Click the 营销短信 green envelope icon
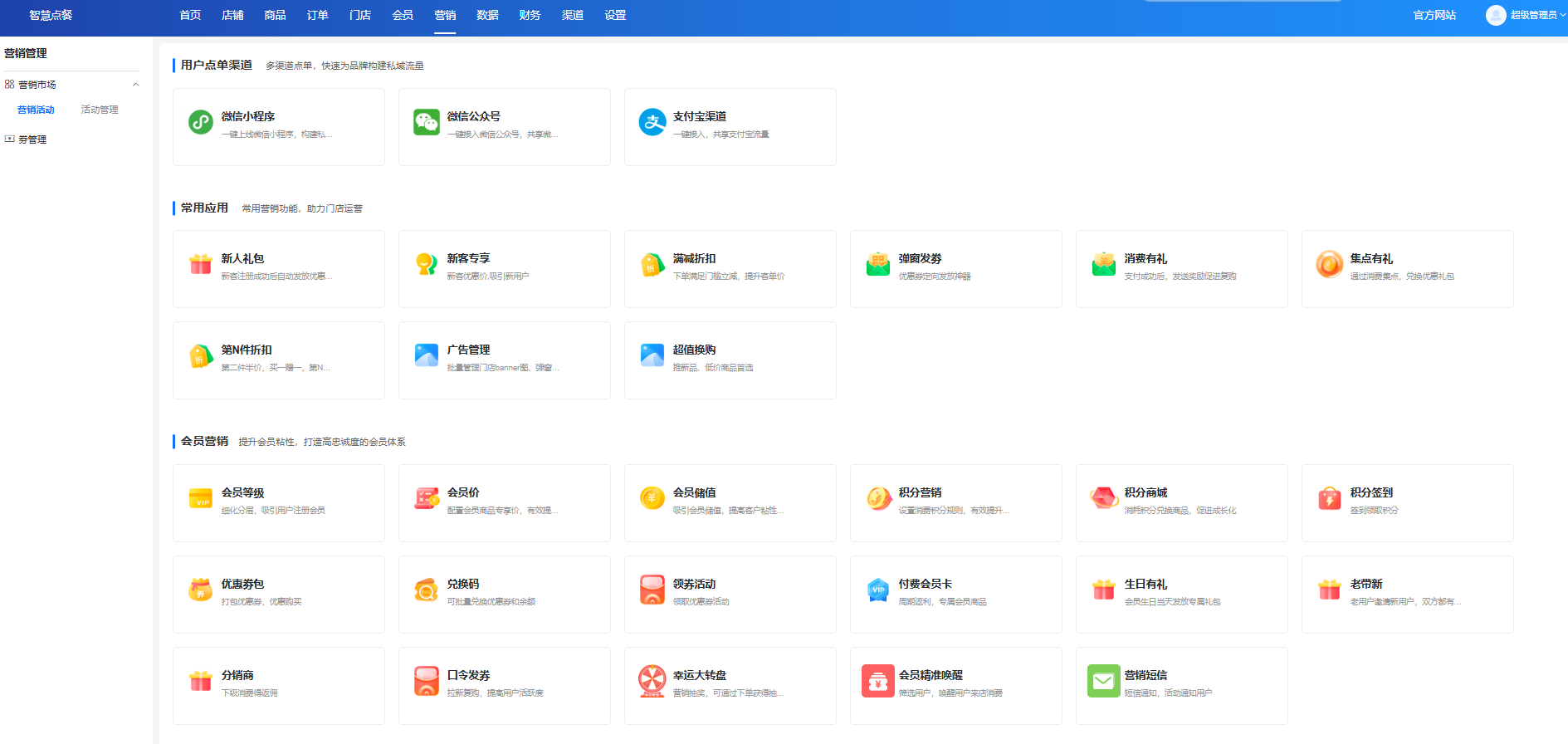The height and width of the screenshot is (744, 1568). tap(1103, 681)
